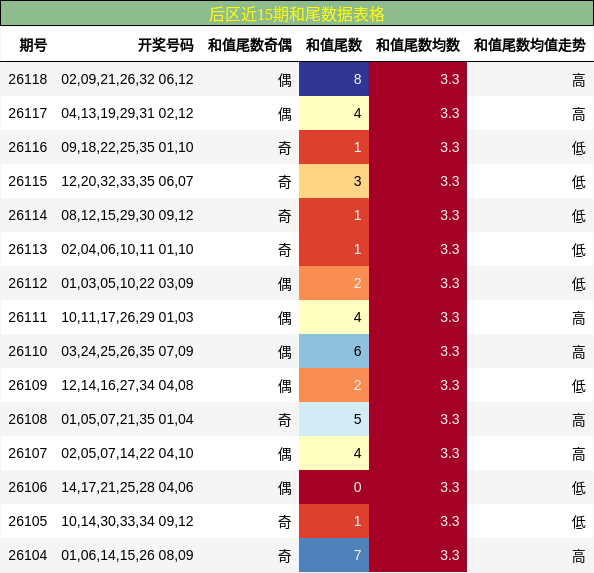Click the table title 后区近15期和尾数据表格

tap(297, 14)
